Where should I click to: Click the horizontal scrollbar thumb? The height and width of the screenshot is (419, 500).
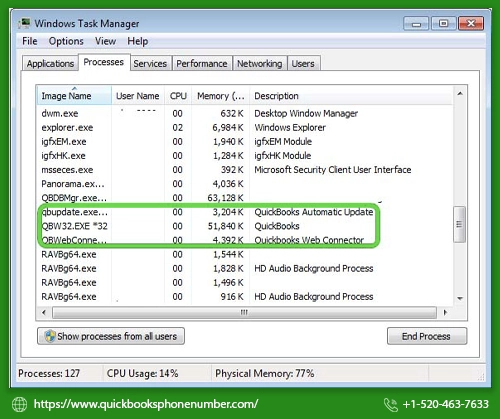244,312
